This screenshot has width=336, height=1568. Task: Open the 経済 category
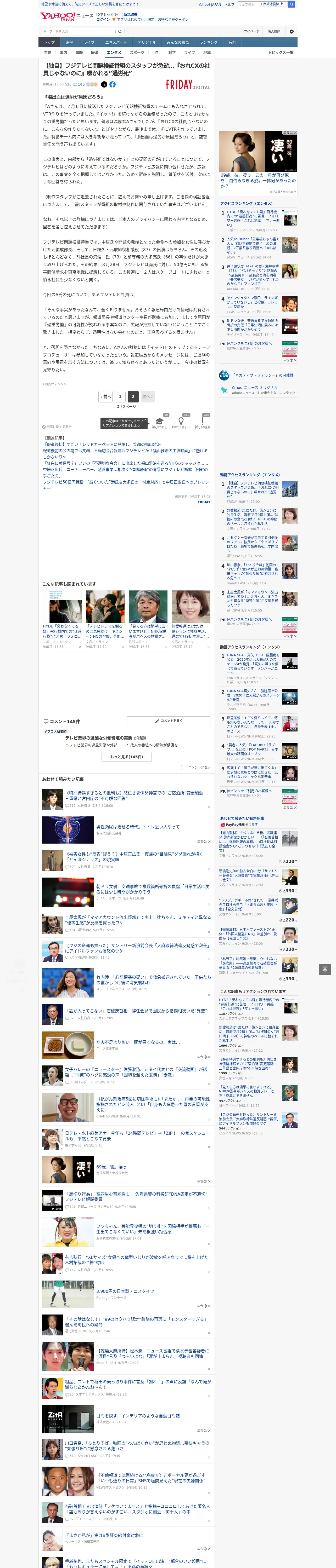pyautogui.click(x=94, y=52)
